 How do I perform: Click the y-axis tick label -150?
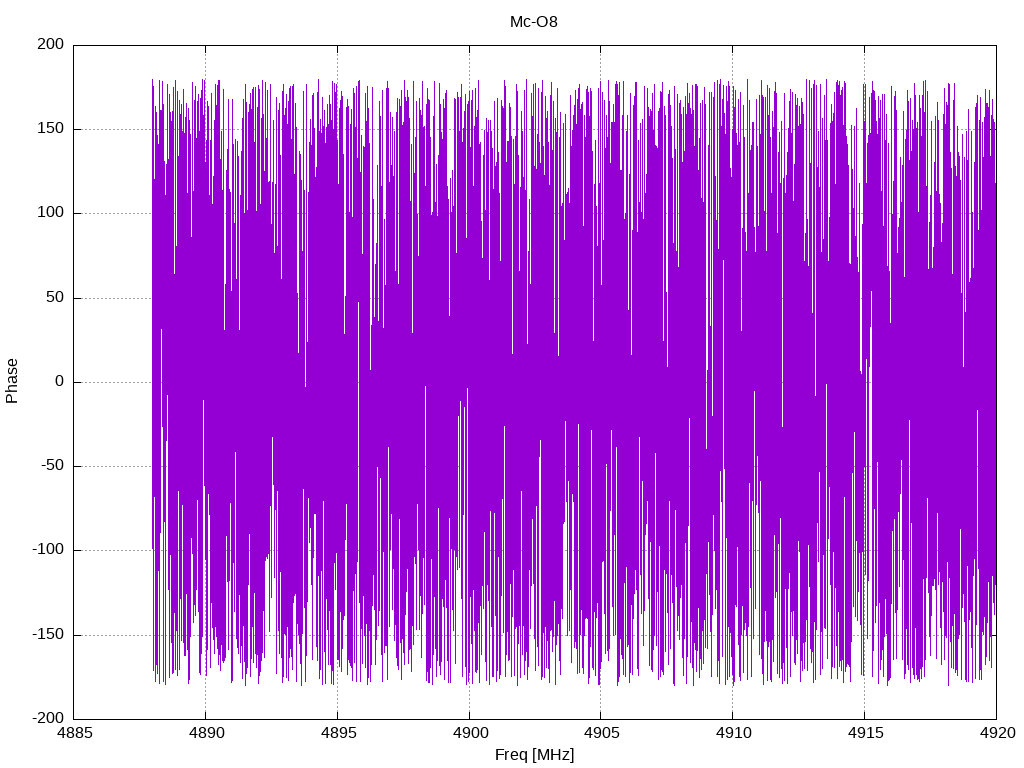pyautogui.click(x=48, y=634)
